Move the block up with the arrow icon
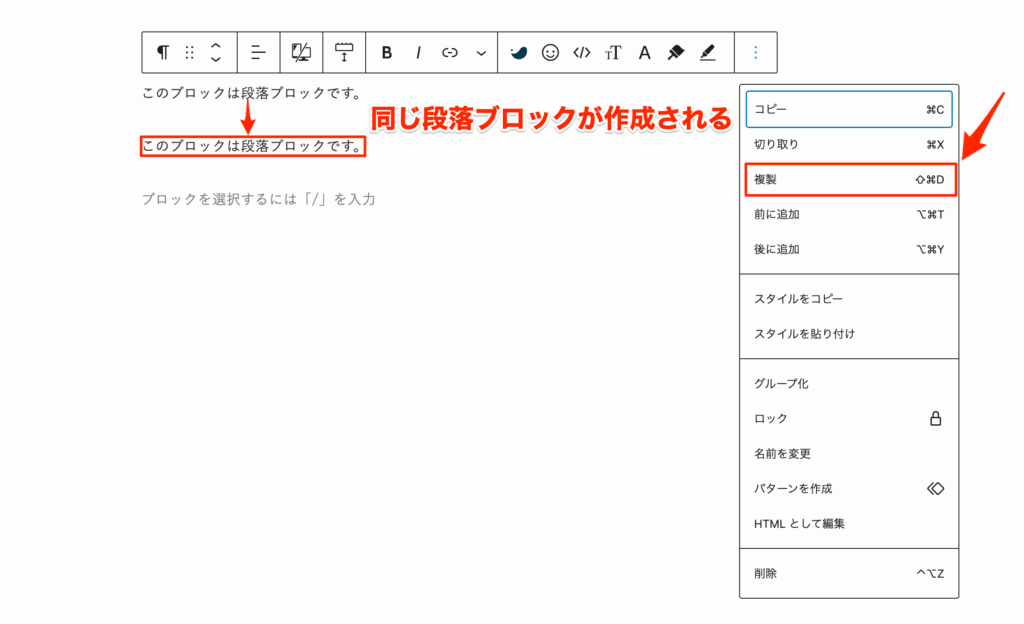The width and height of the screenshot is (1024, 624). click(x=215, y=45)
